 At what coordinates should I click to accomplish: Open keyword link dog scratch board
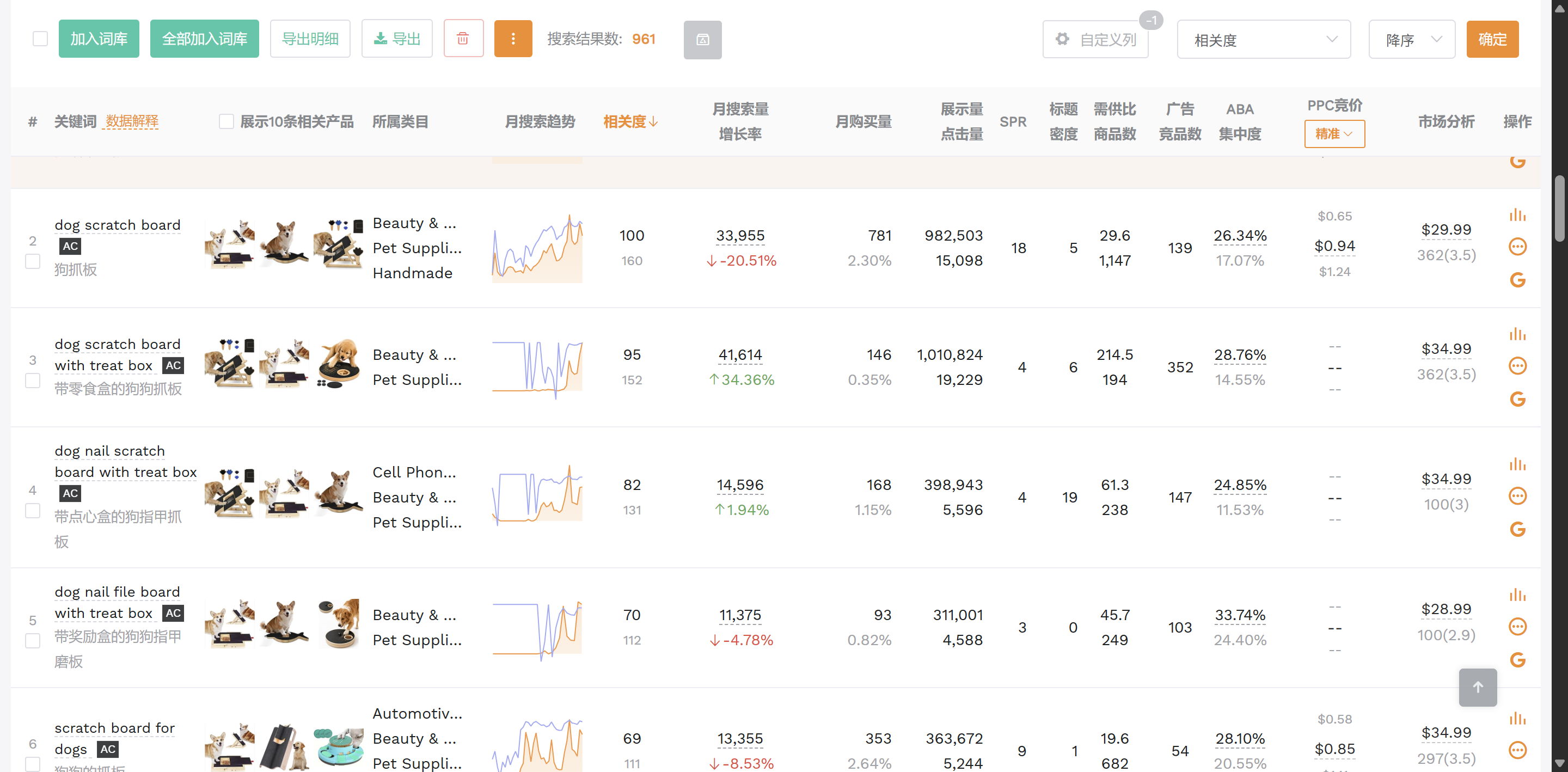click(118, 225)
